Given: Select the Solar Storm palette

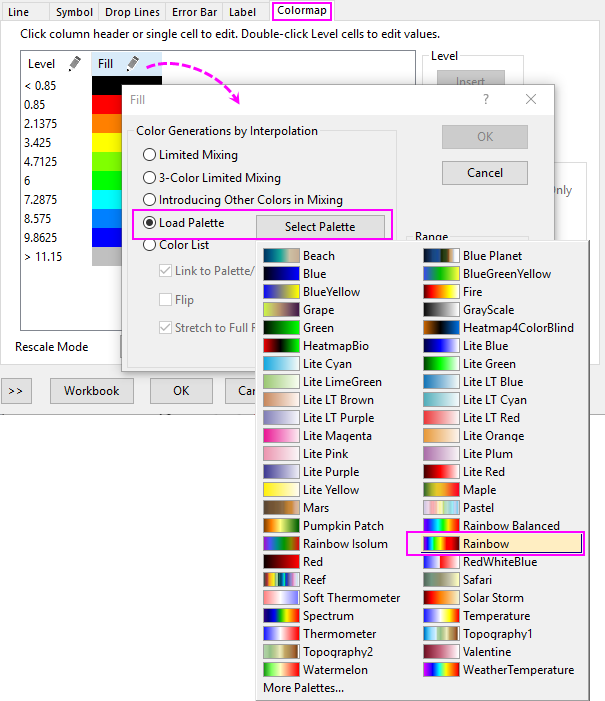Looking at the screenshot, I should click(474, 598).
